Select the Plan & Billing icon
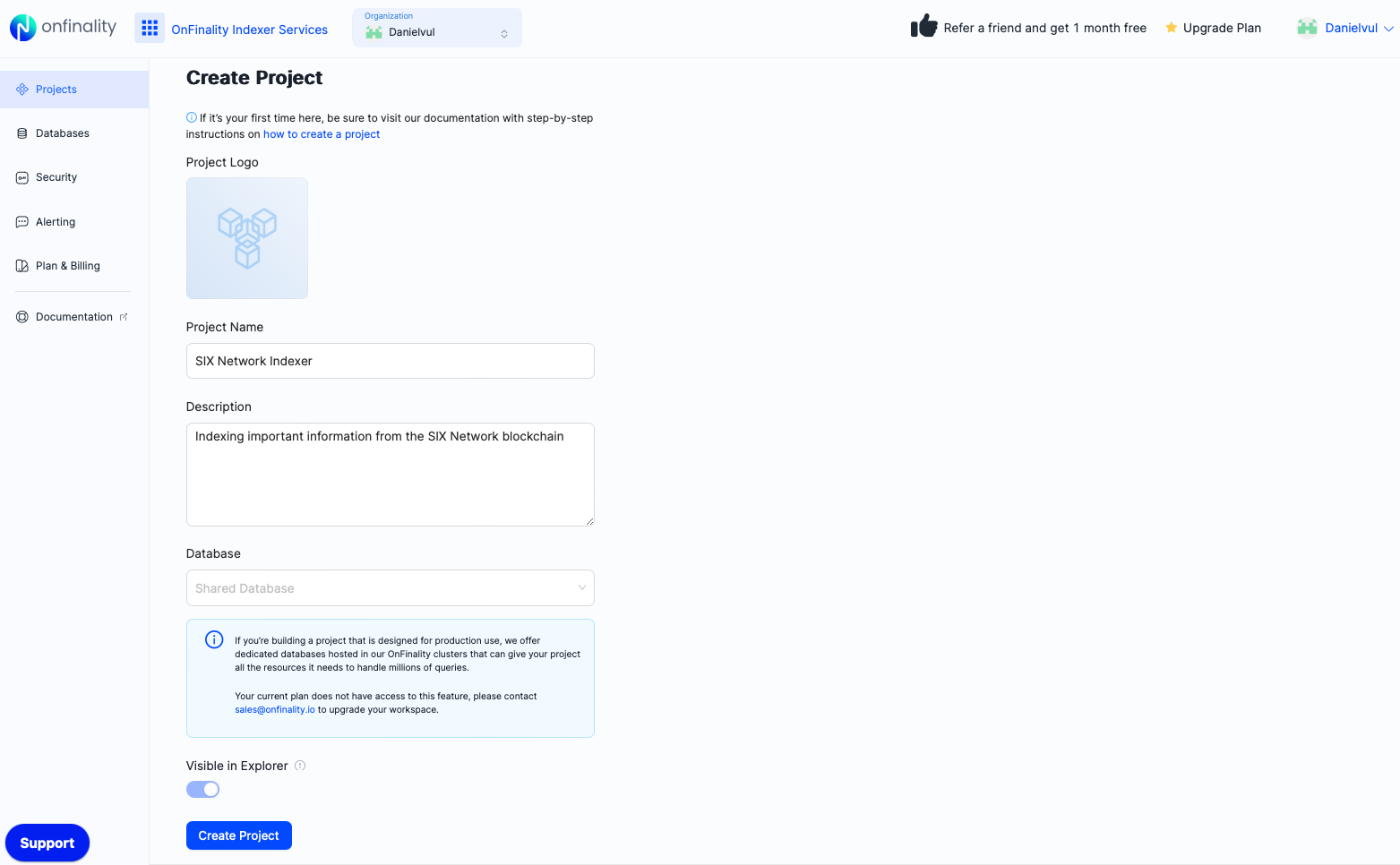 point(21,265)
